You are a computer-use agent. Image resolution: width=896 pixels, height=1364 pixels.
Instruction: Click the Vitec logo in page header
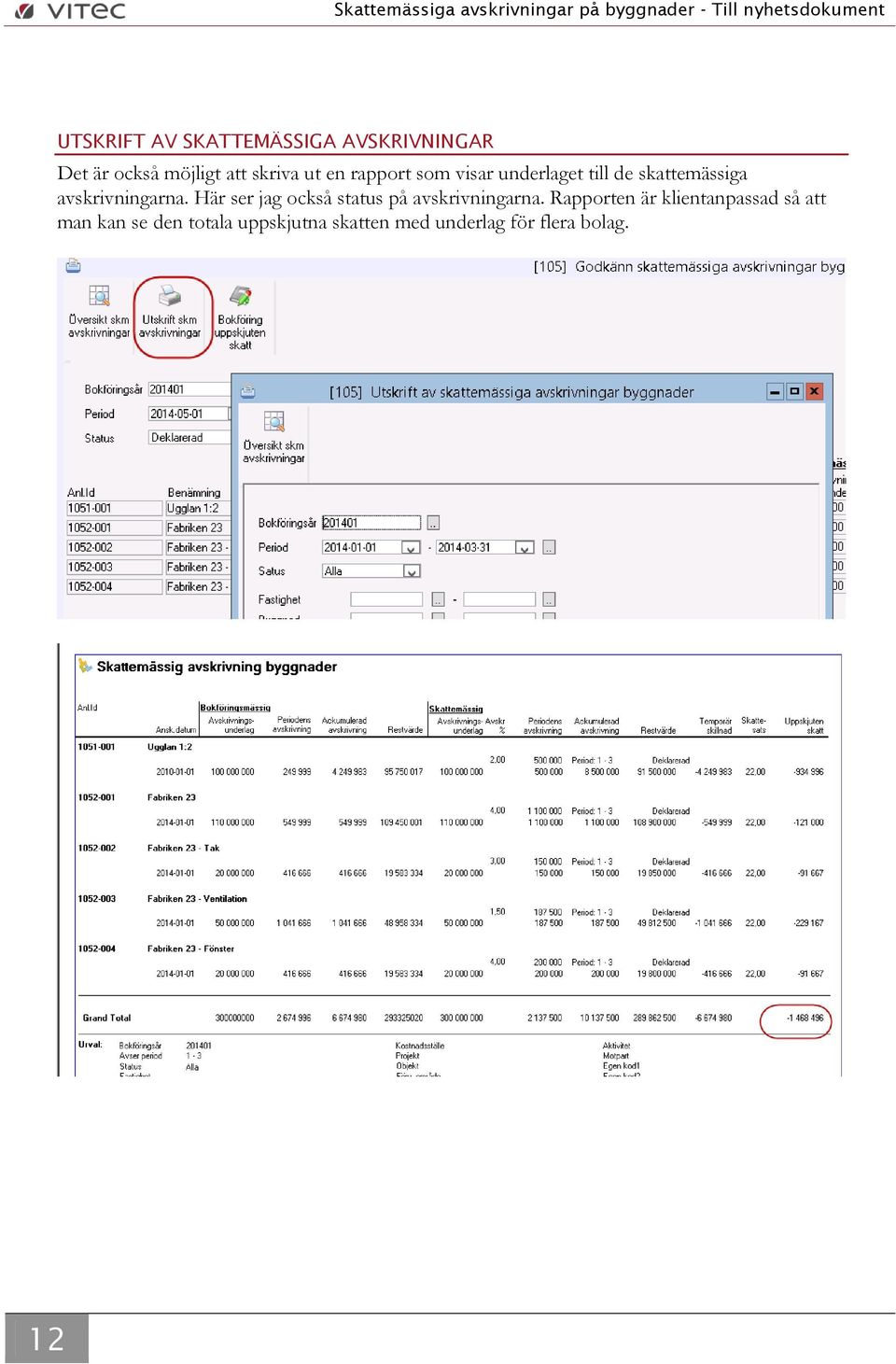[x=71, y=11]
